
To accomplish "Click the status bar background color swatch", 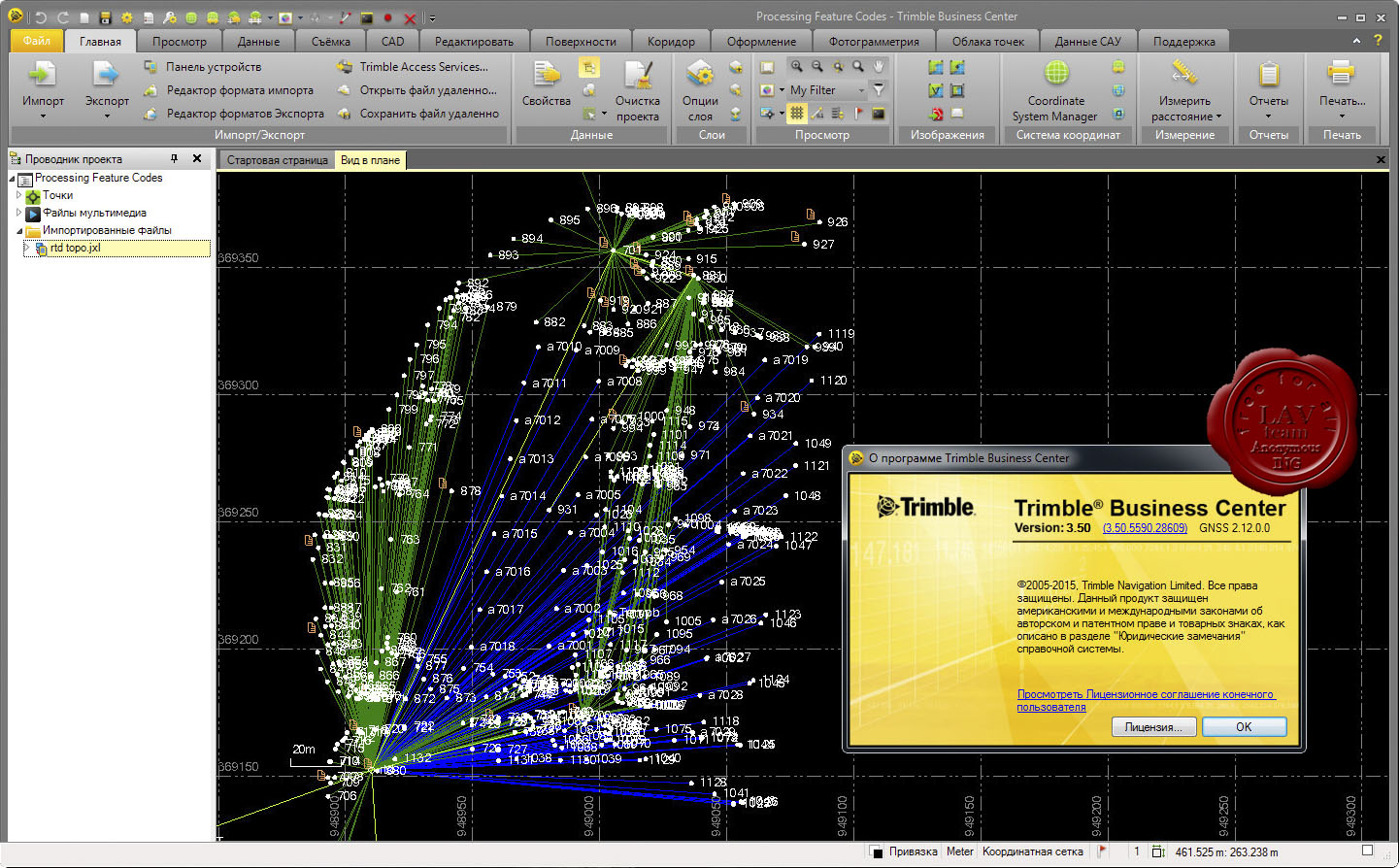I will click(x=876, y=851).
